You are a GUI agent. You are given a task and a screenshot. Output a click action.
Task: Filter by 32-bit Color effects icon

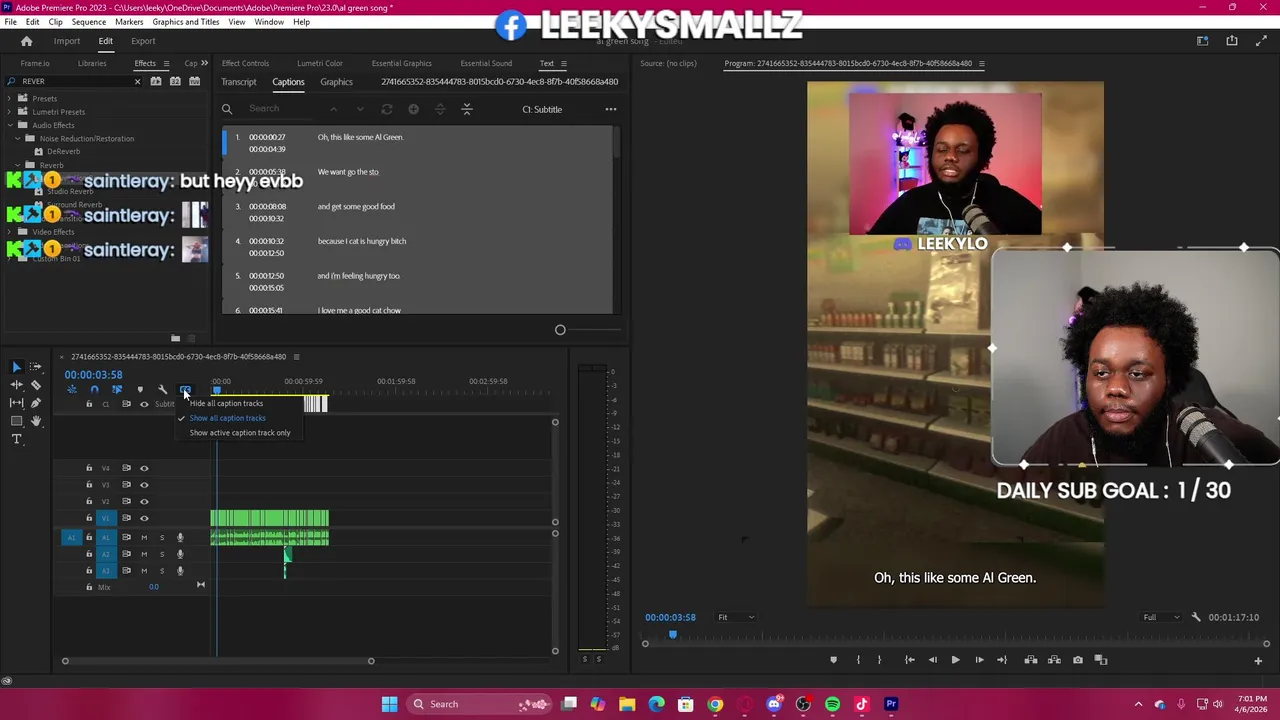[175, 81]
